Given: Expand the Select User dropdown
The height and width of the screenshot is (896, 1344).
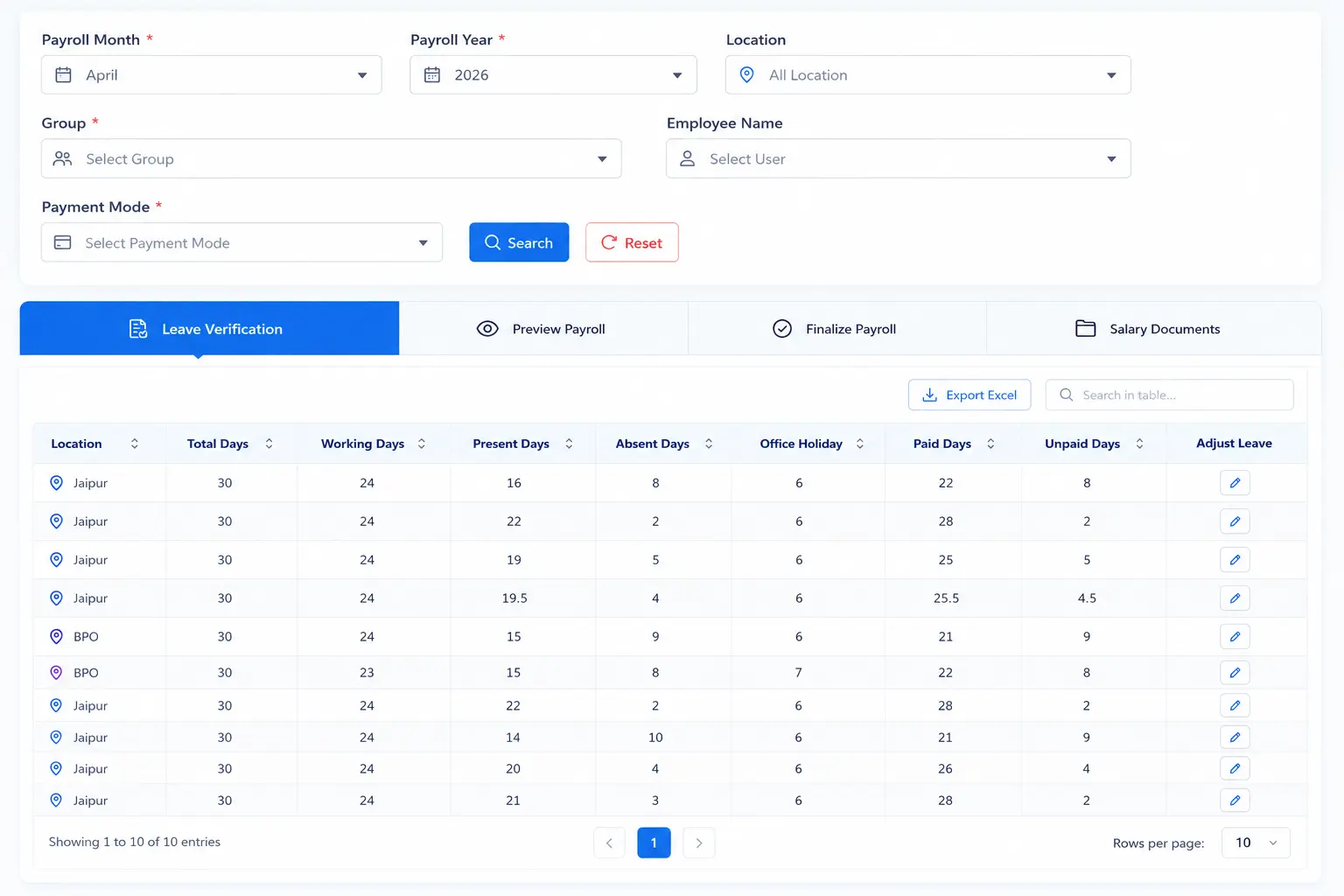Looking at the screenshot, I should (x=899, y=158).
